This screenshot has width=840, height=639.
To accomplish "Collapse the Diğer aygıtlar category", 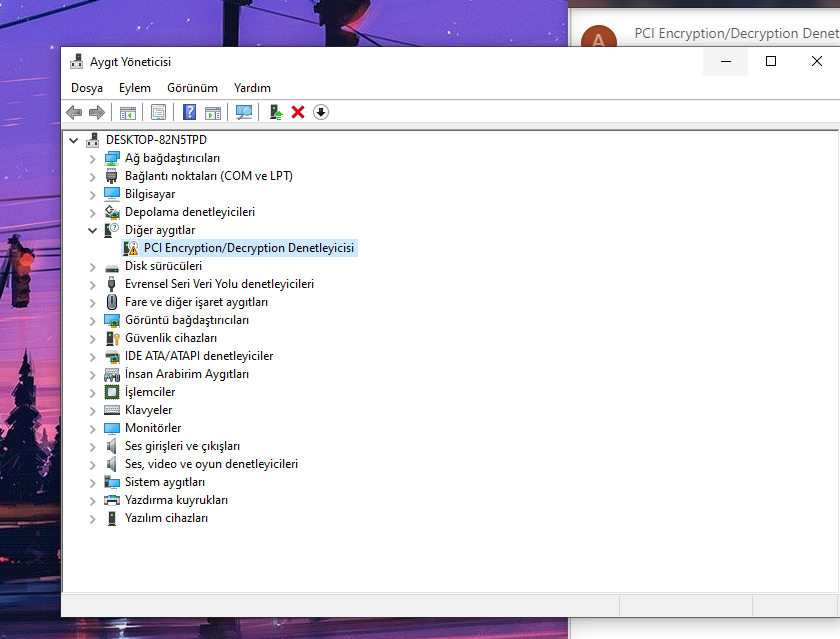I will pyautogui.click(x=93, y=230).
